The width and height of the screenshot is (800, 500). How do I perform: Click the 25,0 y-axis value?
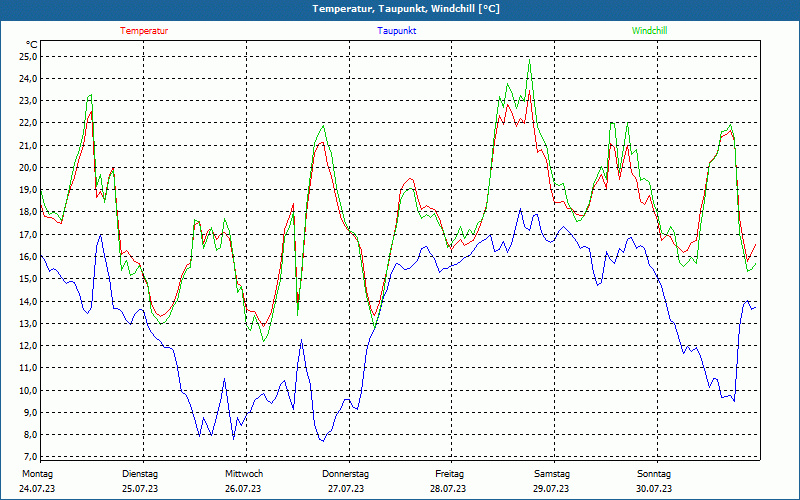pyautogui.click(x=28, y=57)
